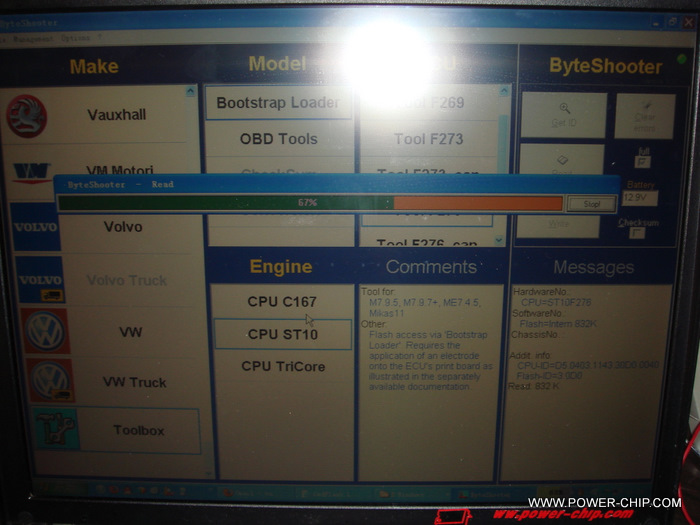
Task: Select Bootstrap Loader in the Model list
Action: pyautogui.click(x=279, y=103)
